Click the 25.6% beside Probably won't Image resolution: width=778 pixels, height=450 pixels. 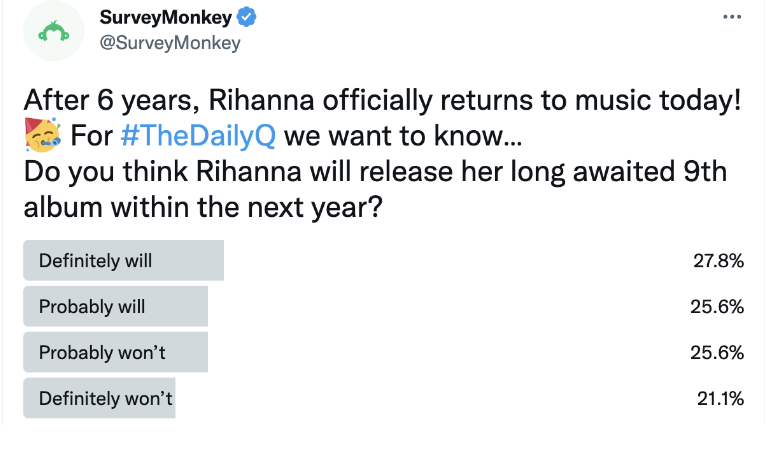point(717,353)
